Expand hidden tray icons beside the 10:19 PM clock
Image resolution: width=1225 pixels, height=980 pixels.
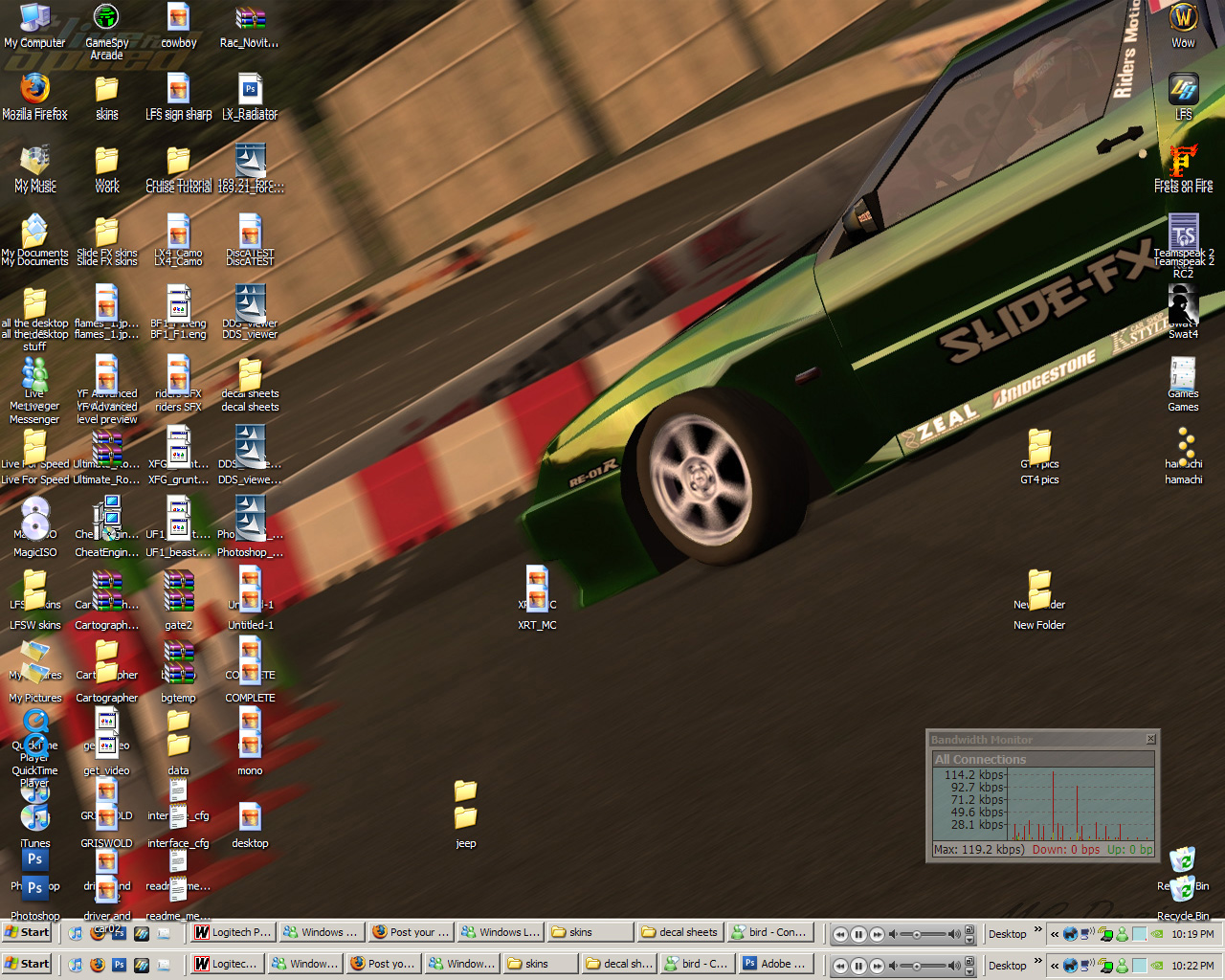[1055, 934]
